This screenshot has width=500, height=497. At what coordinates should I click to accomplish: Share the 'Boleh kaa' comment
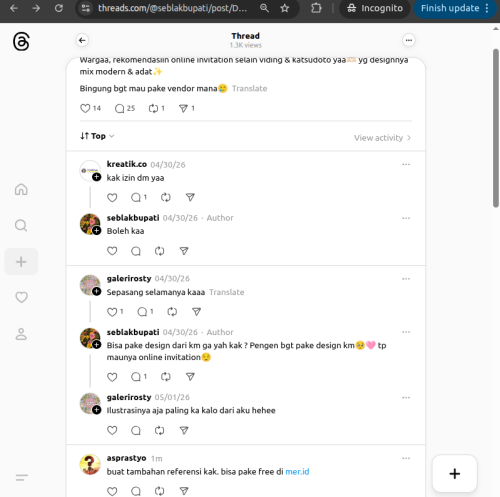(184, 251)
